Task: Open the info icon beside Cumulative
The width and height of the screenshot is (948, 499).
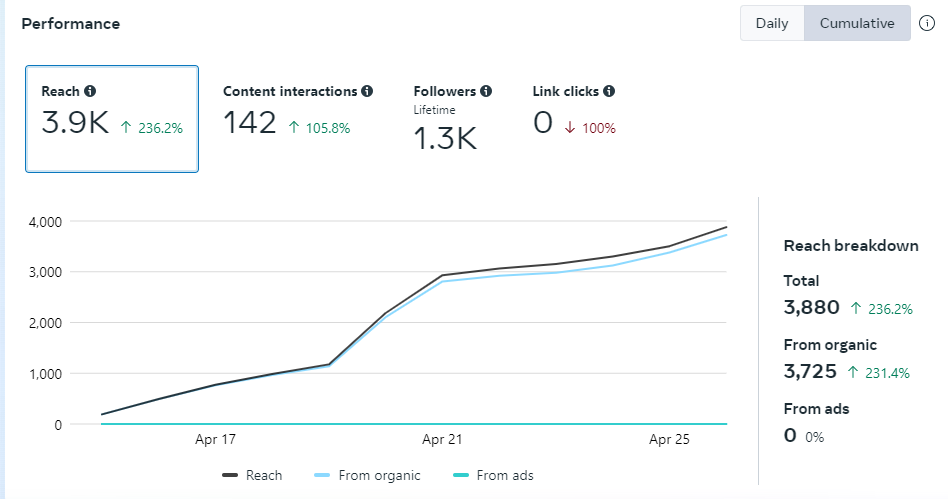Action: click(x=927, y=23)
